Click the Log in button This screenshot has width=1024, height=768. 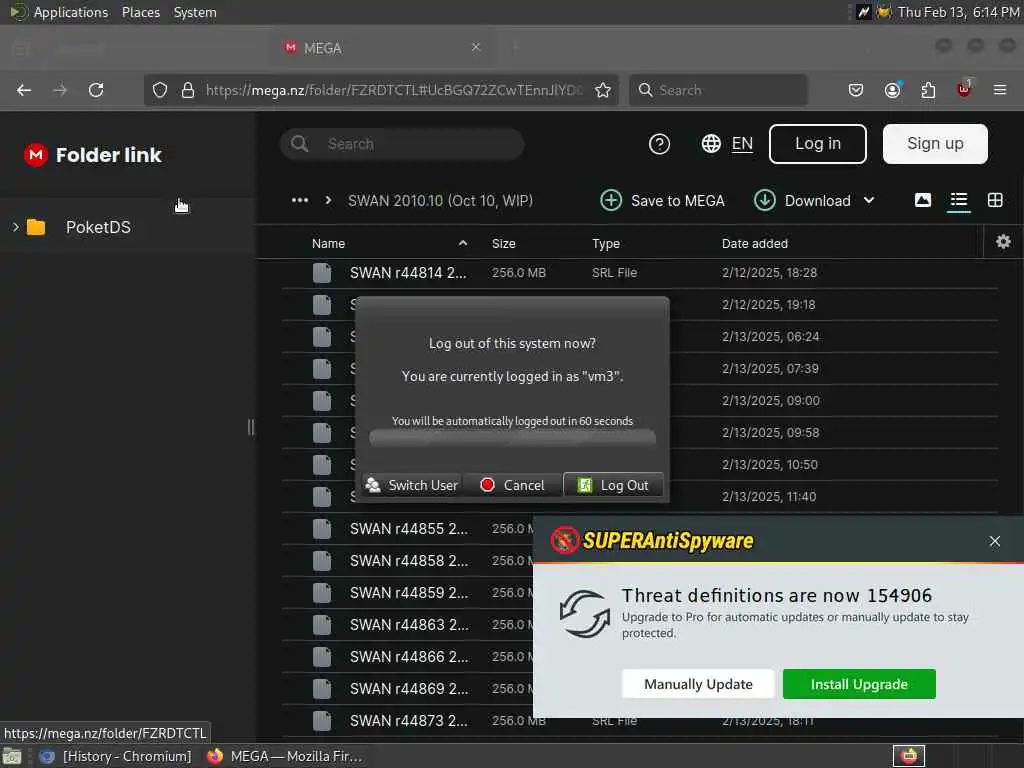tap(818, 144)
